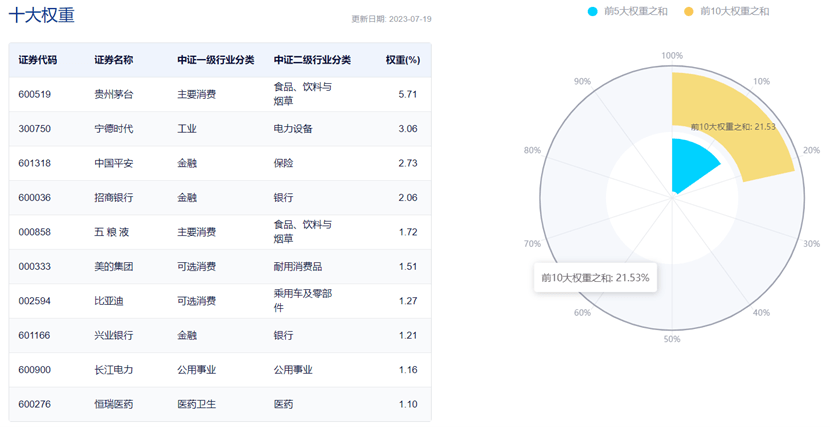
Task: Click the 恒瑞医药 stock name
Action: [x=113, y=404]
